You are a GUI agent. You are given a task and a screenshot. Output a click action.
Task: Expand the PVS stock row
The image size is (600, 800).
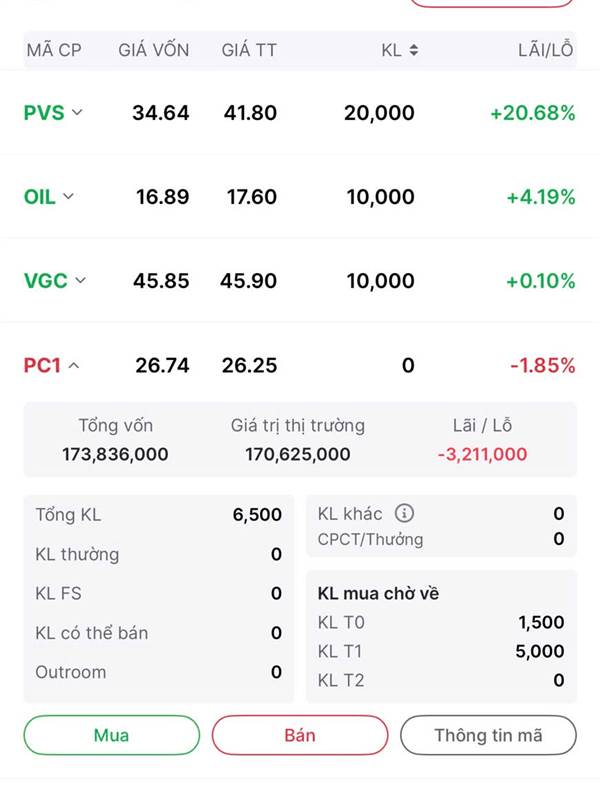78,113
